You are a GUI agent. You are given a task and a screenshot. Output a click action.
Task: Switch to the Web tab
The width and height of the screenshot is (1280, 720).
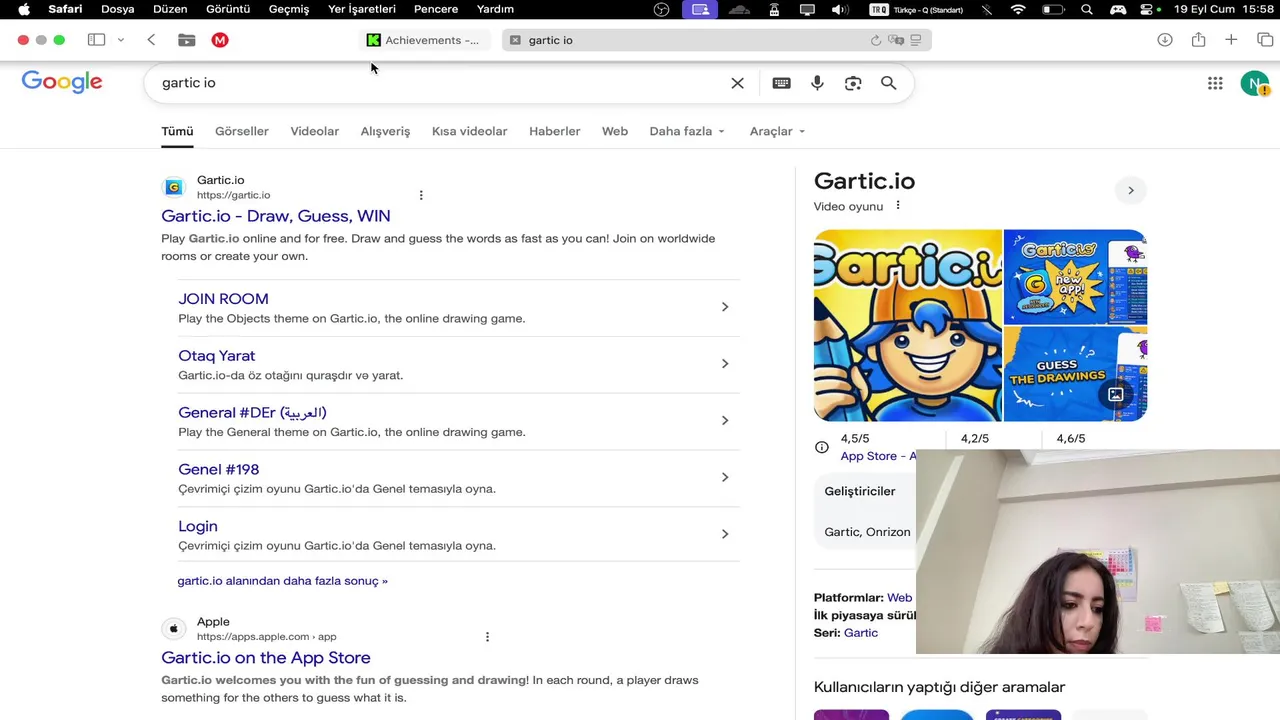click(x=615, y=131)
